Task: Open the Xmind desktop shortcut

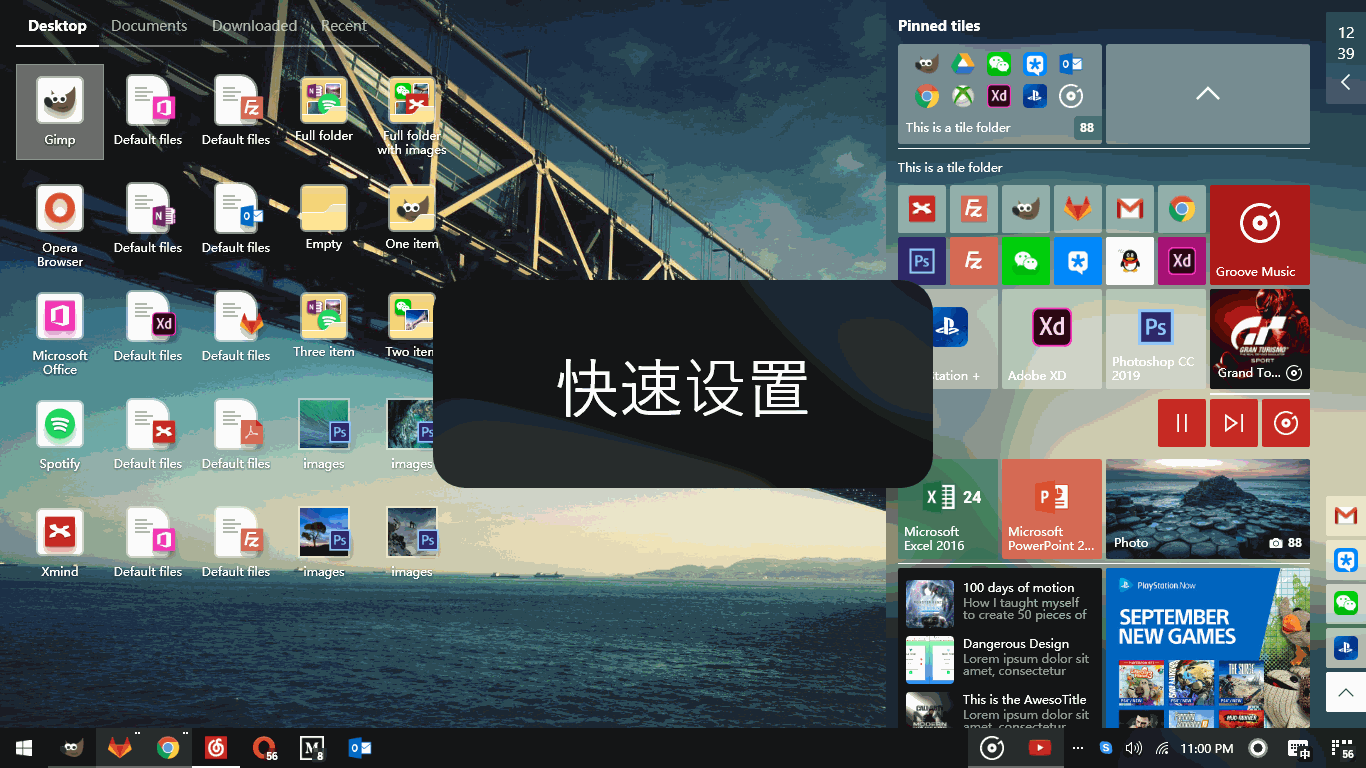Action: (60, 543)
